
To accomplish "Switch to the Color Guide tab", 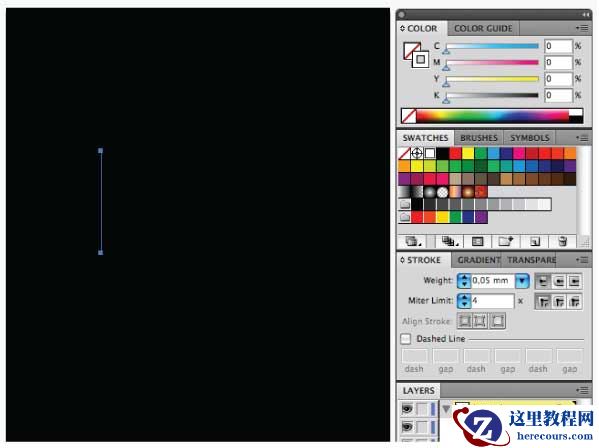I will [483, 29].
